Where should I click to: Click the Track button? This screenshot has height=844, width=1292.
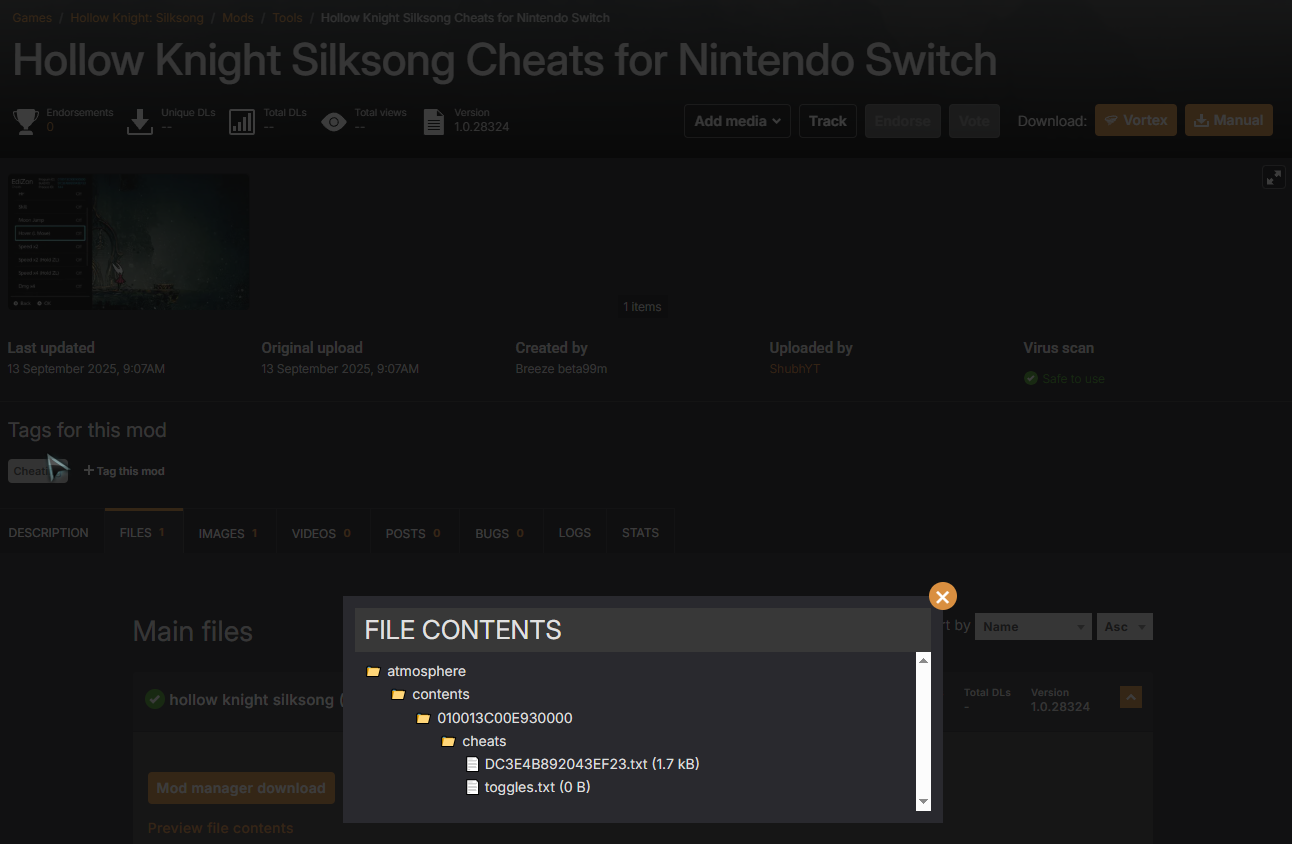click(x=828, y=121)
